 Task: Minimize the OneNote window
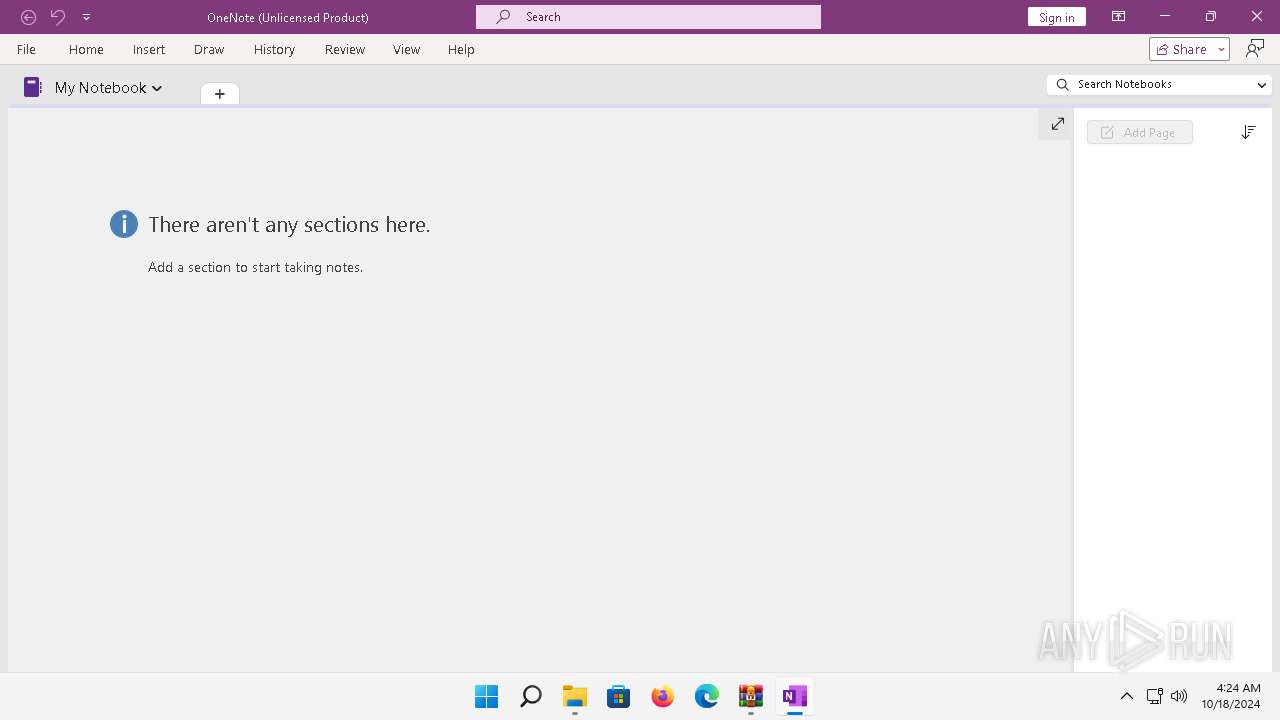tap(1165, 17)
